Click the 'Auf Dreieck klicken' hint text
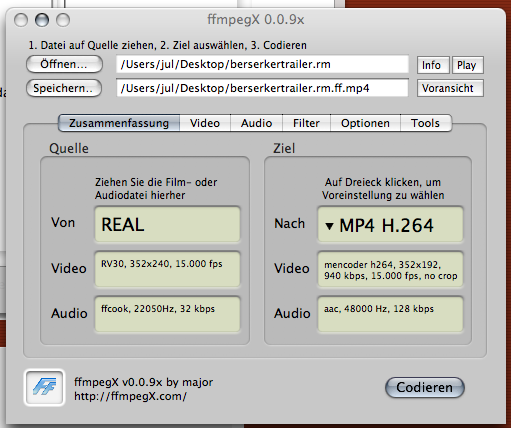The width and height of the screenshot is (511, 428). (383, 189)
